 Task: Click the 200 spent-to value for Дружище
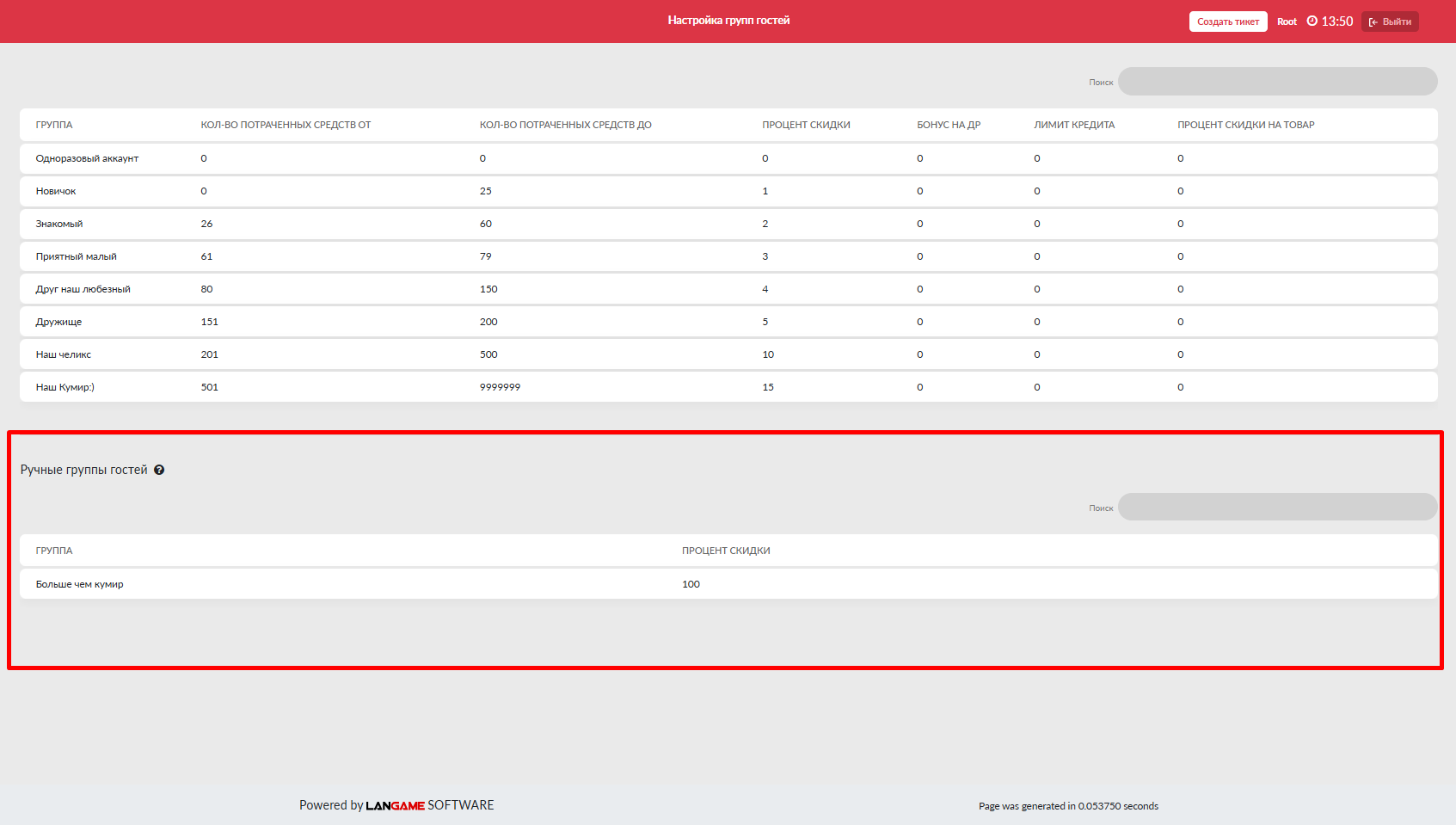488,322
